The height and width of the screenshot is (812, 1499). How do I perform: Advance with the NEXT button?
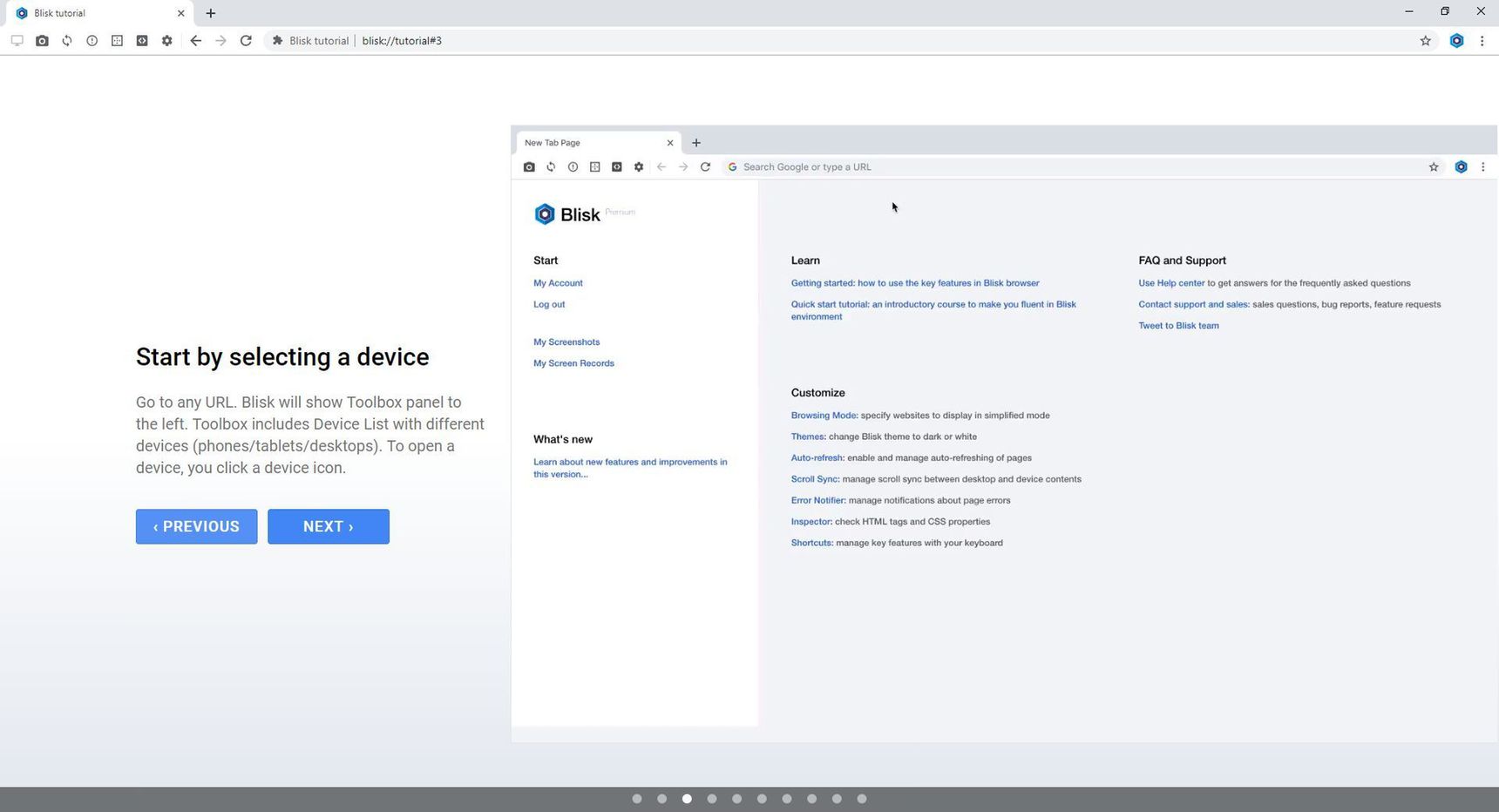coord(329,527)
